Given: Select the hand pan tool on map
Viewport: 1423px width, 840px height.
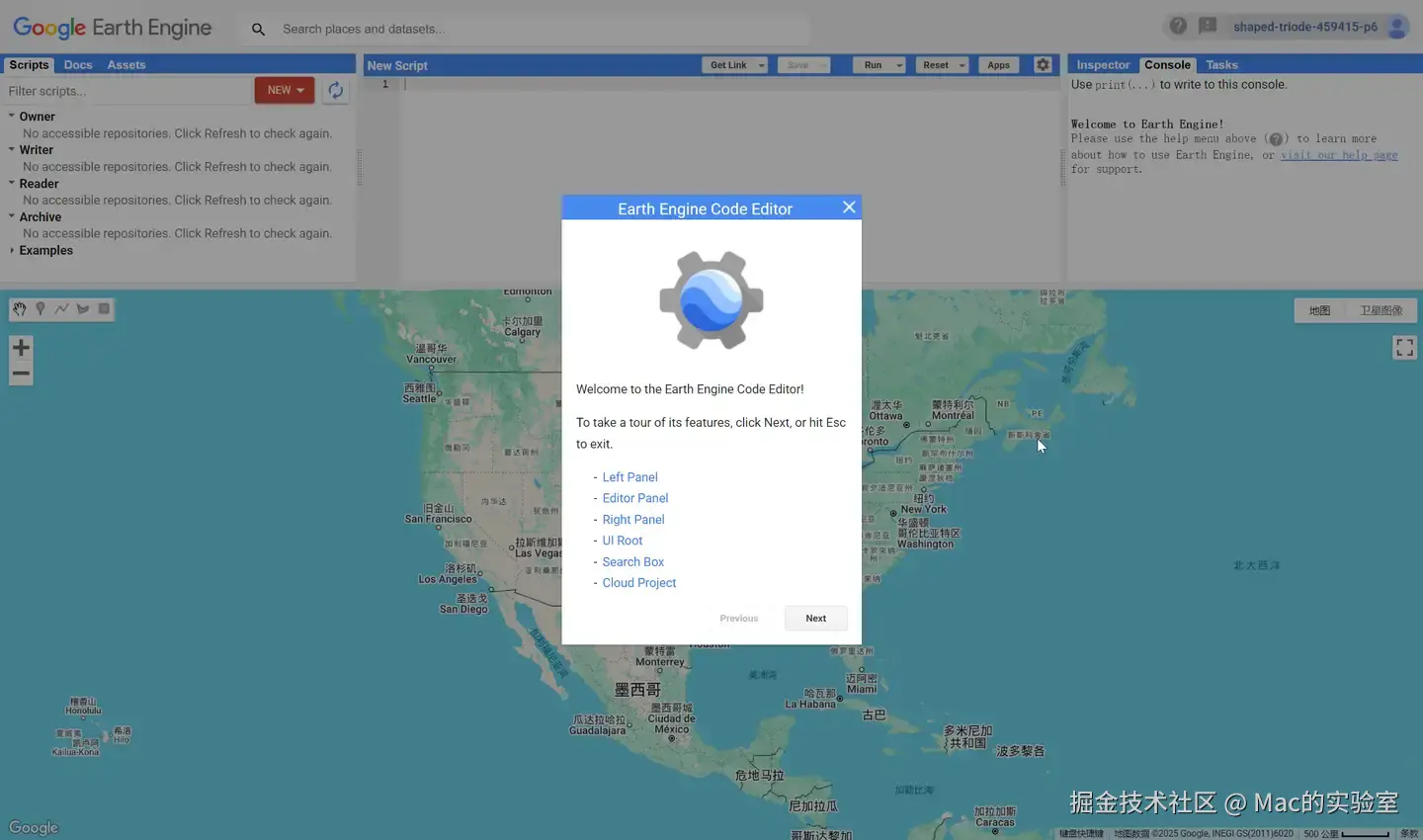Looking at the screenshot, I should pos(19,309).
